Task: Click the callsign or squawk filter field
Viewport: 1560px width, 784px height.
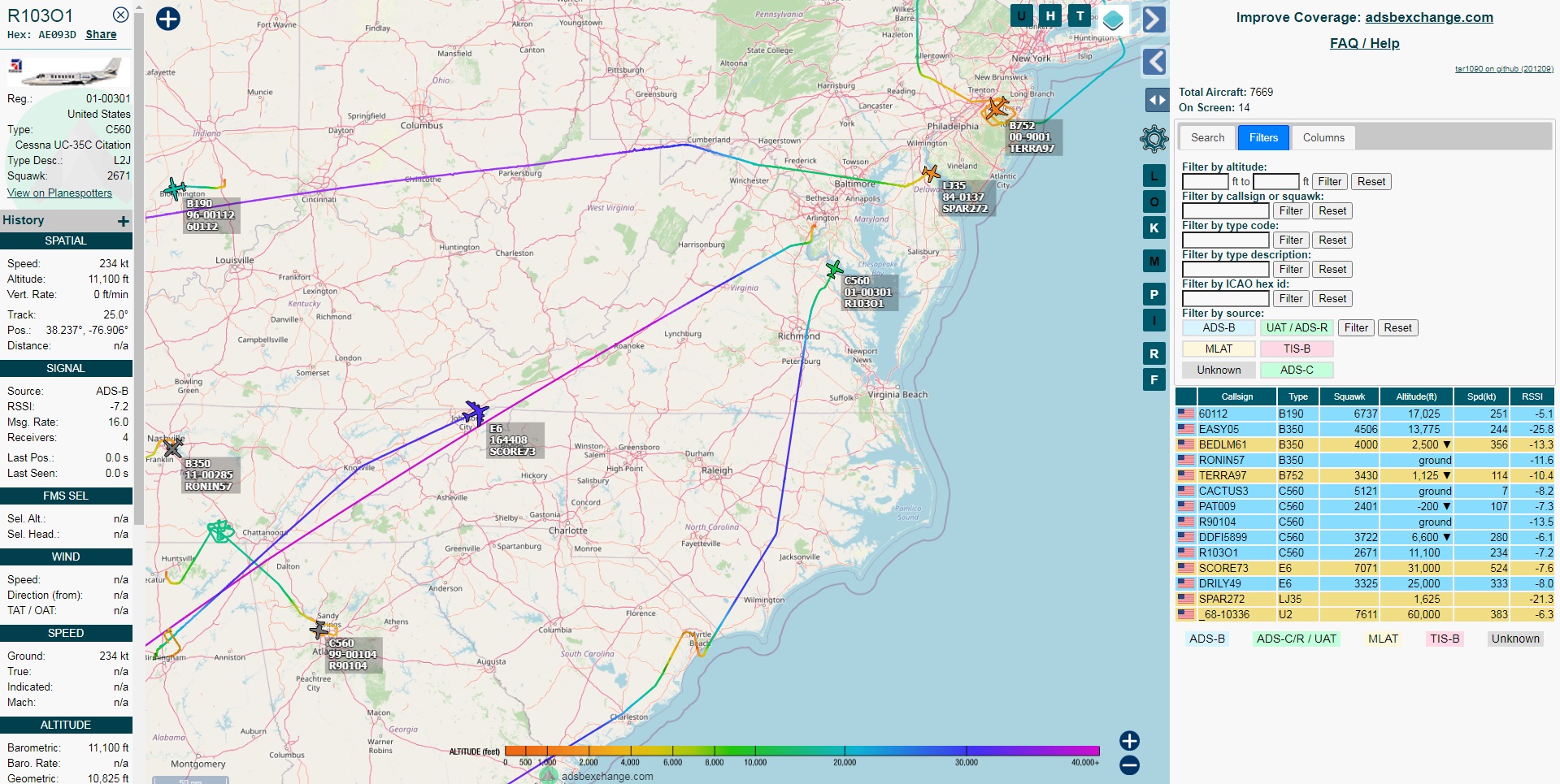Action: coord(1225,210)
